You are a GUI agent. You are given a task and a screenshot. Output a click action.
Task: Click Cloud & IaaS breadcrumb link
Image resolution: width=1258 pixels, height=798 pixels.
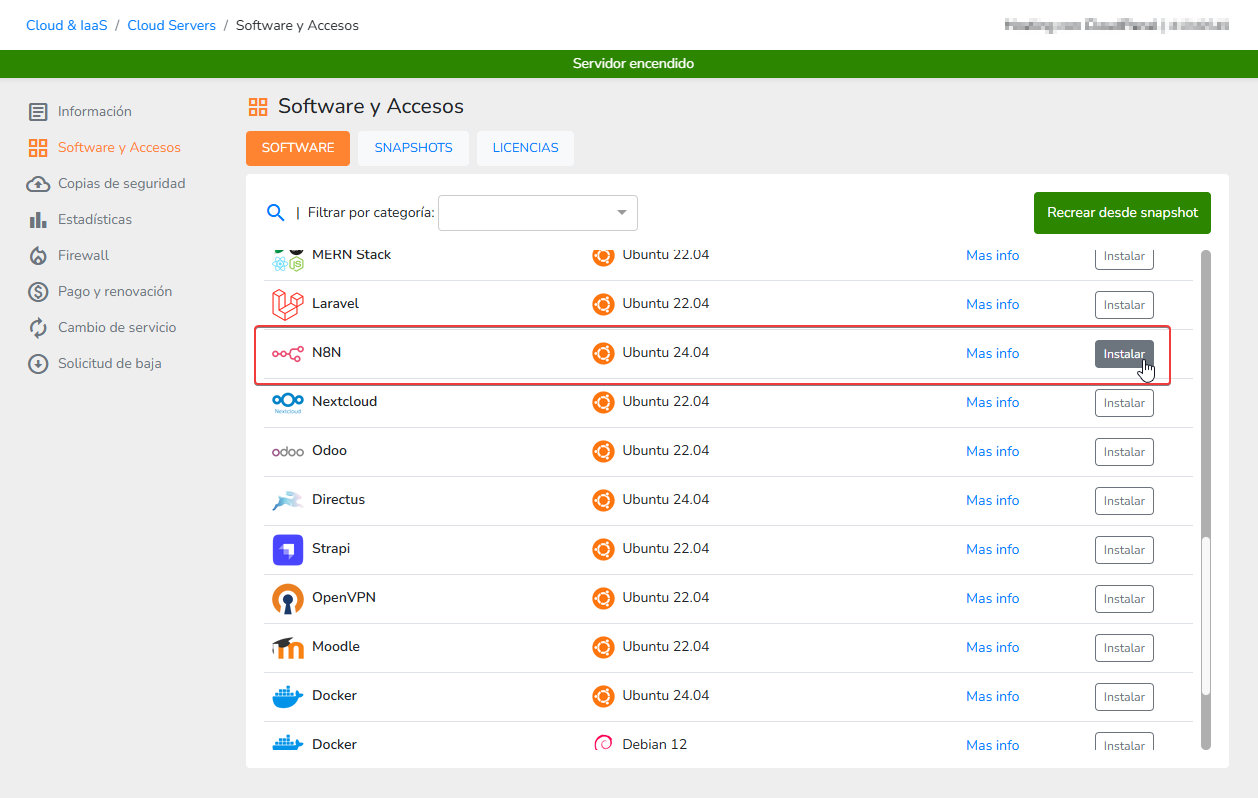[66, 26]
